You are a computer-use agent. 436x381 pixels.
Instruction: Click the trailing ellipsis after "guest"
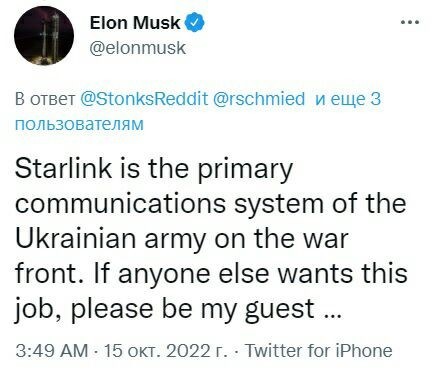[x=331, y=315]
